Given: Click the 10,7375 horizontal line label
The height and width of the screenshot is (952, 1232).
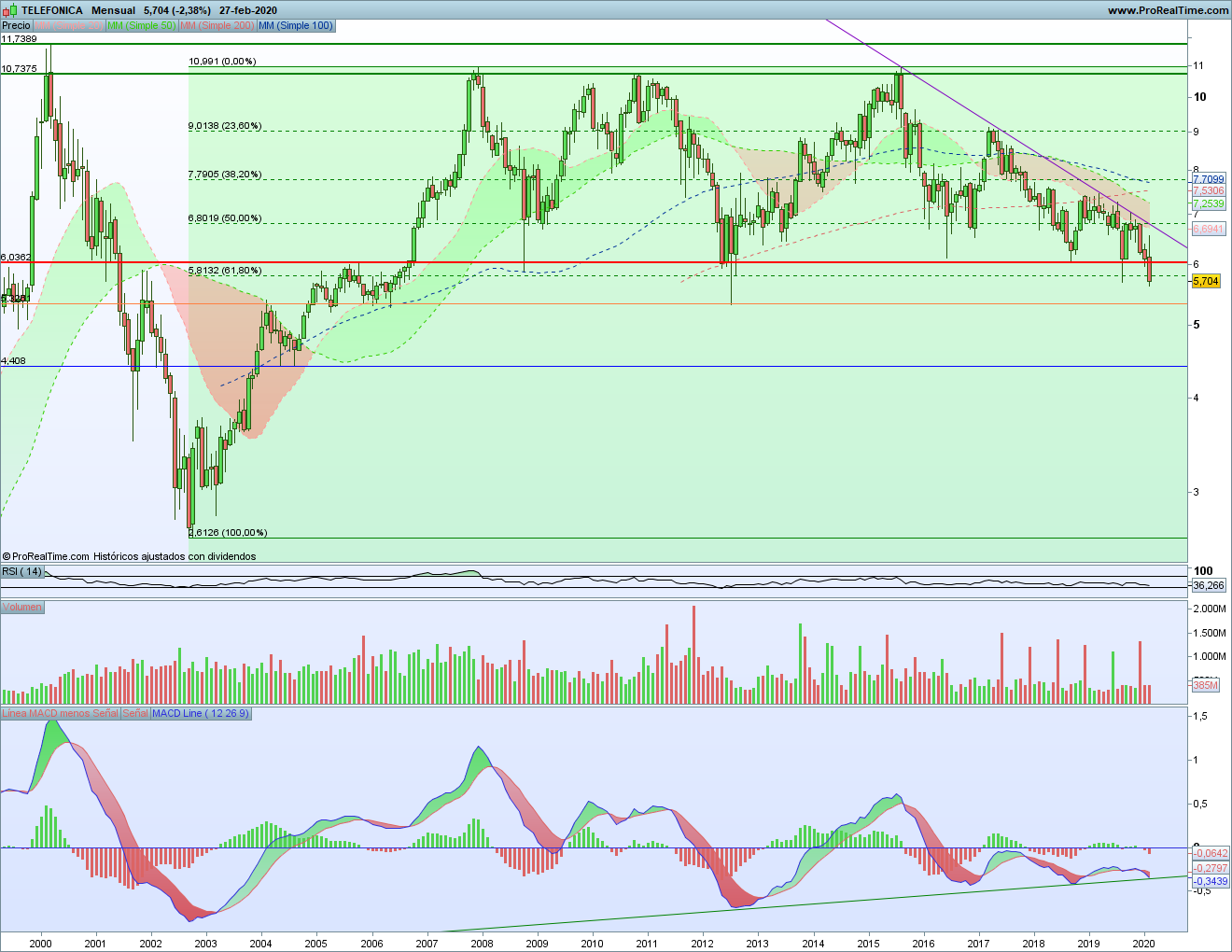Looking at the screenshot, I should (19, 68).
